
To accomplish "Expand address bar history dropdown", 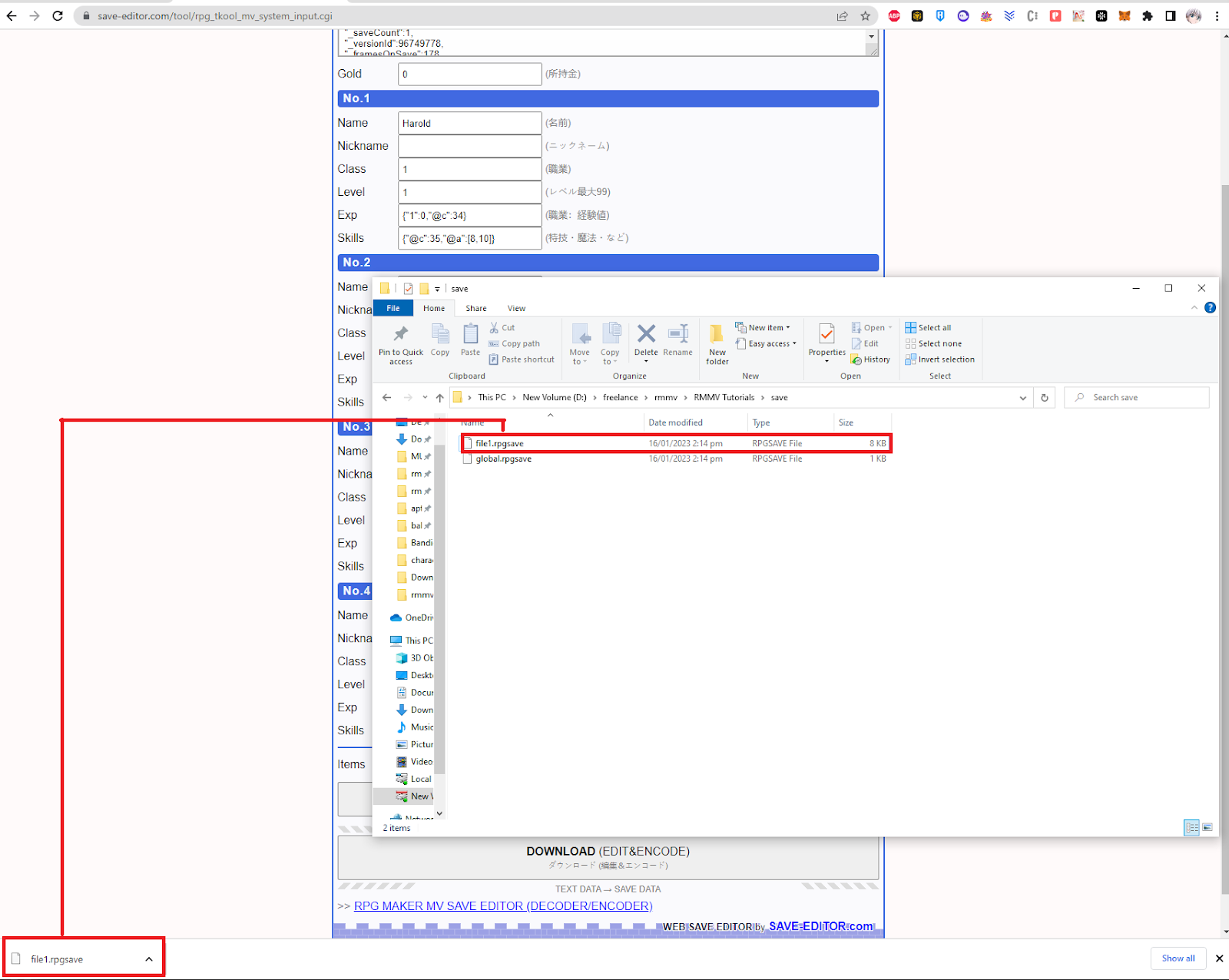I will coord(1022,398).
